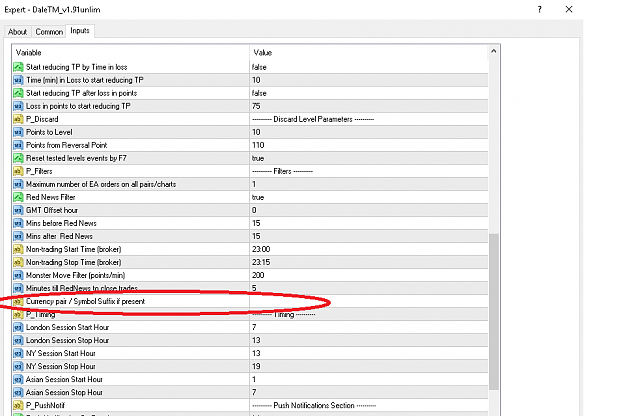Select the Asian Session Start Hour value 1
This screenshot has height=416, width=625.
pyautogui.click(x=254, y=379)
